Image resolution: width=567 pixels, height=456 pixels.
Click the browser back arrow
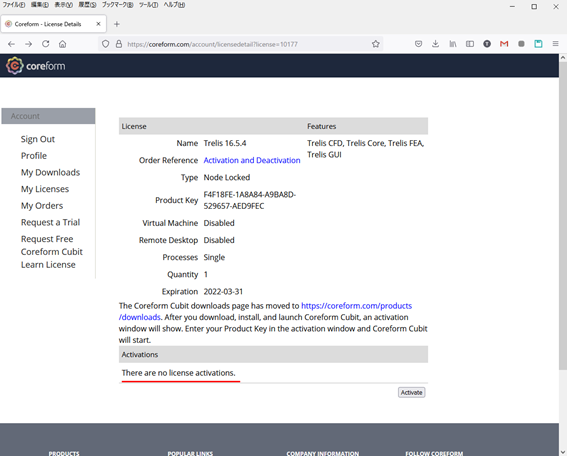(11, 44)
